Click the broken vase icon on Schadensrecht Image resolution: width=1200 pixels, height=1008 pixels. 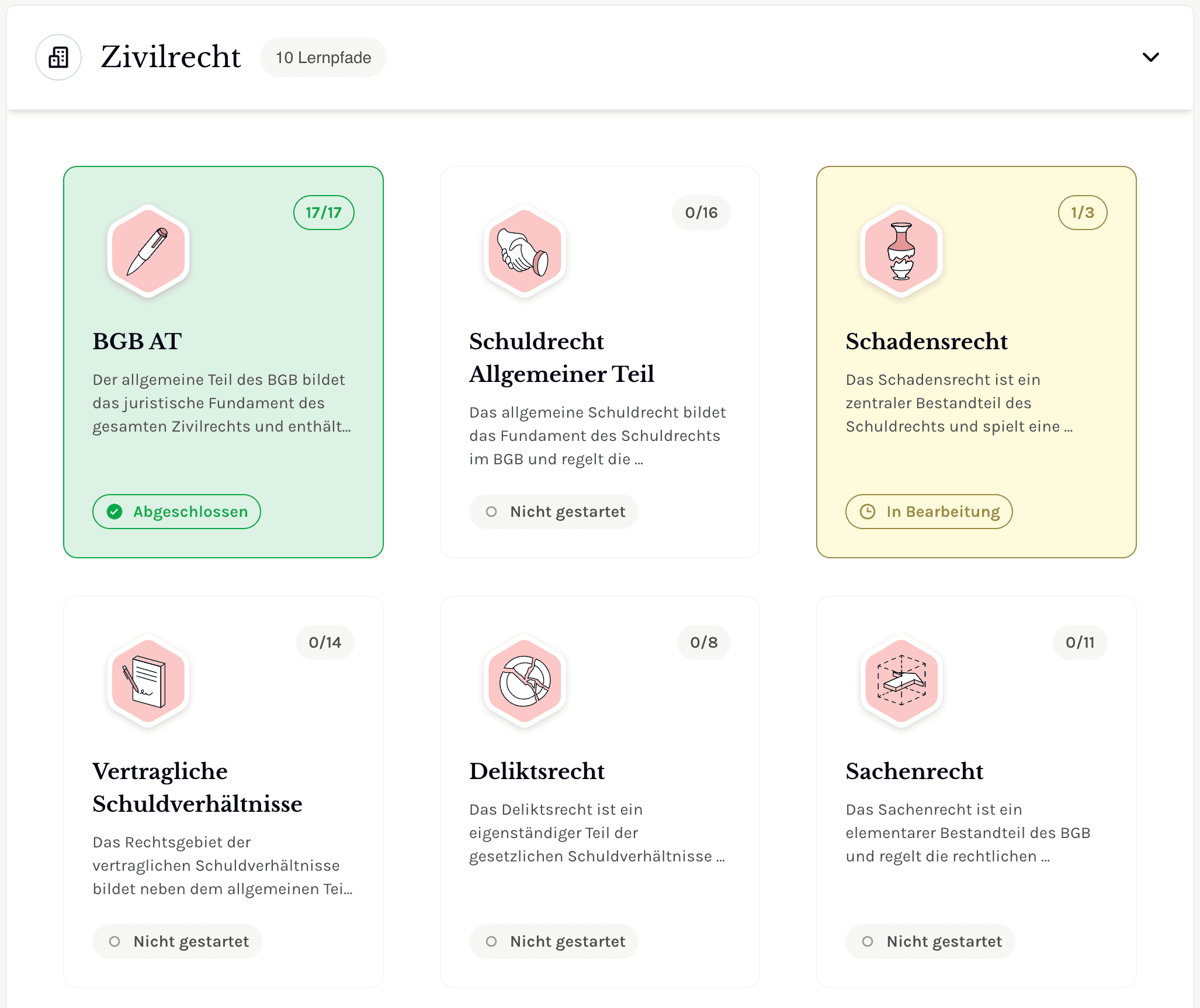[x=900, y=252]
